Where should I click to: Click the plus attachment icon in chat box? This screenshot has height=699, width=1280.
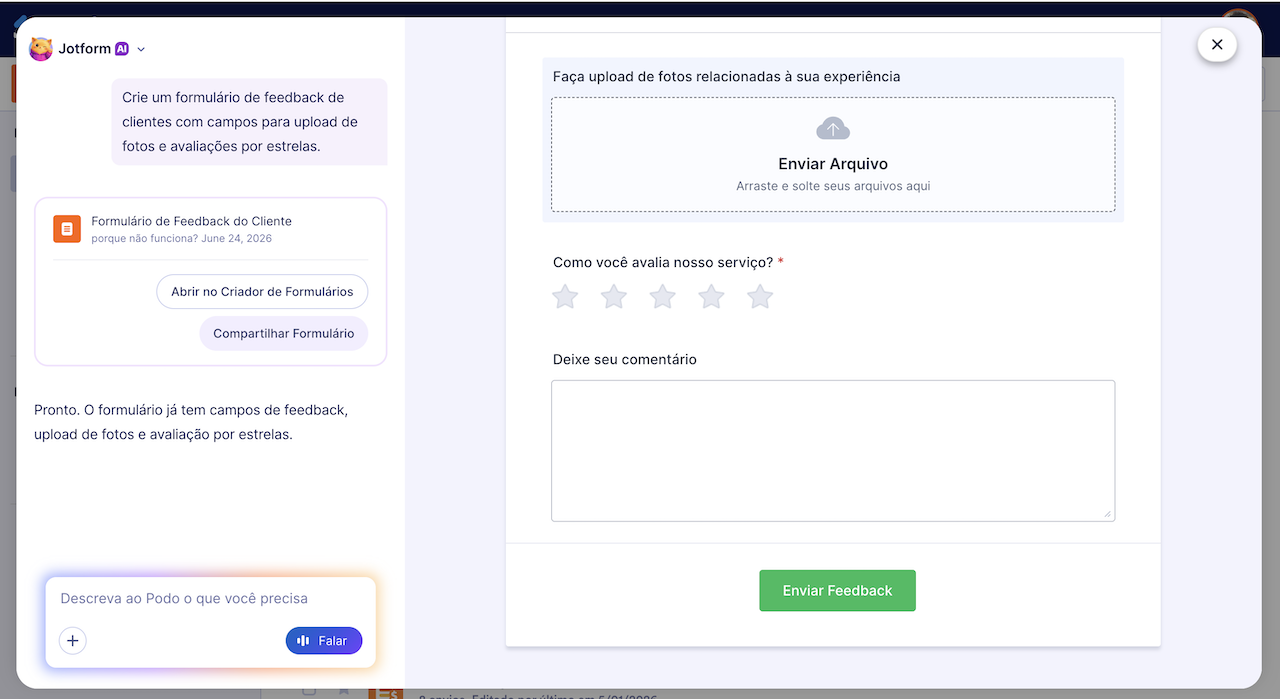tap(73, 641)
